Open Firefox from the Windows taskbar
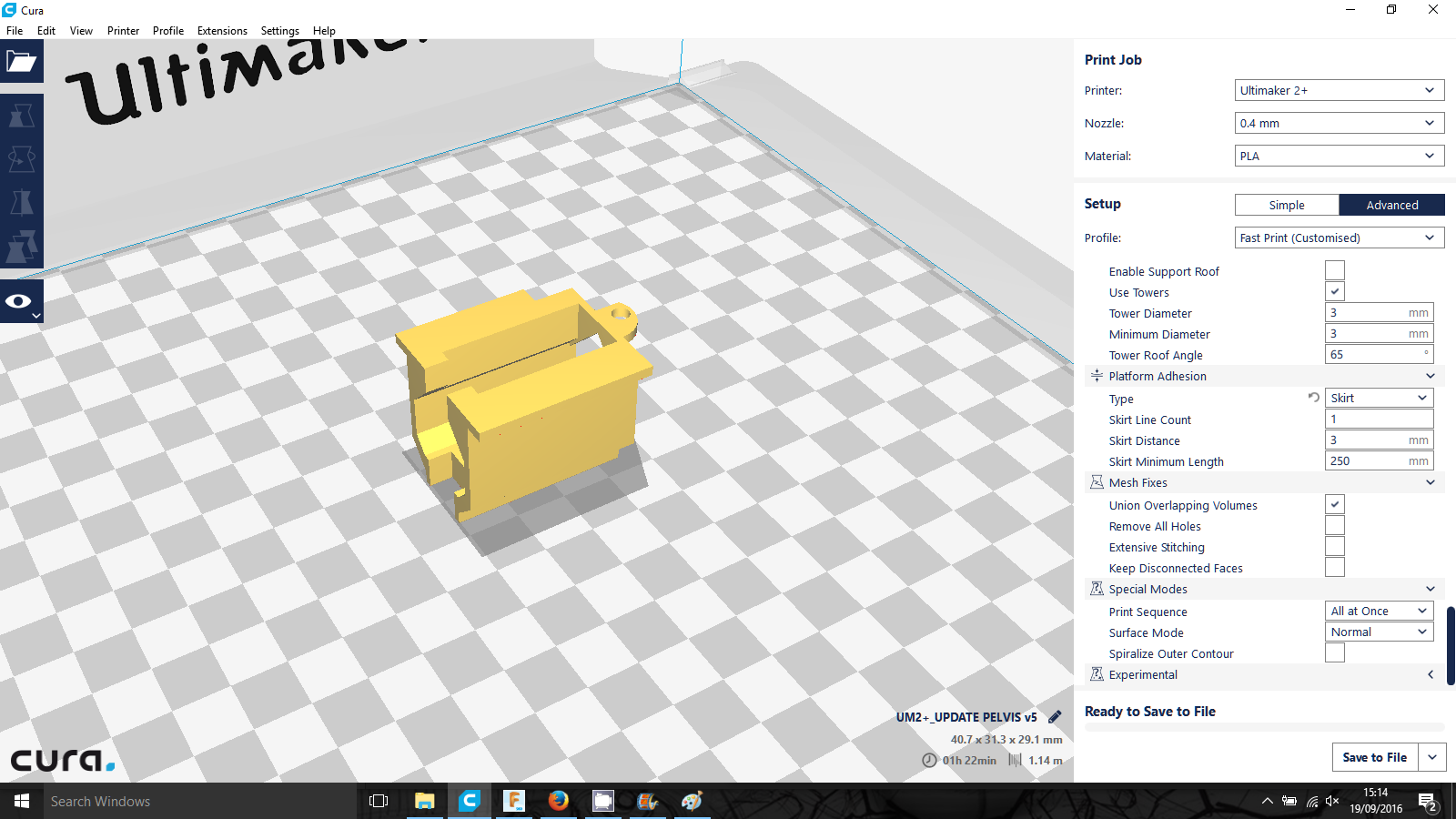This screenshot has width=1456, height=819. click(x=558, y=801)
